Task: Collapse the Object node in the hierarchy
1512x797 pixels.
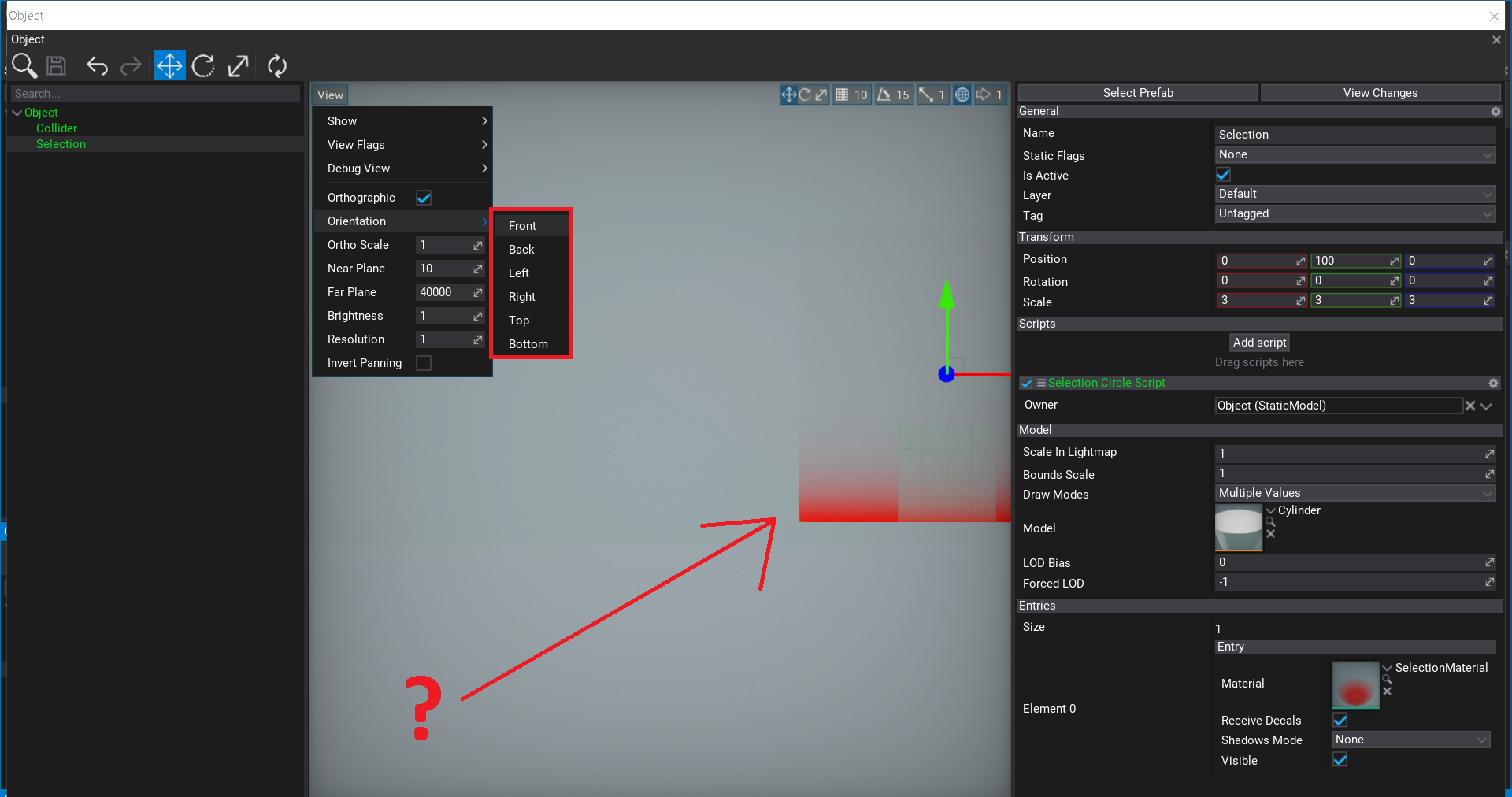Action: 16,112
